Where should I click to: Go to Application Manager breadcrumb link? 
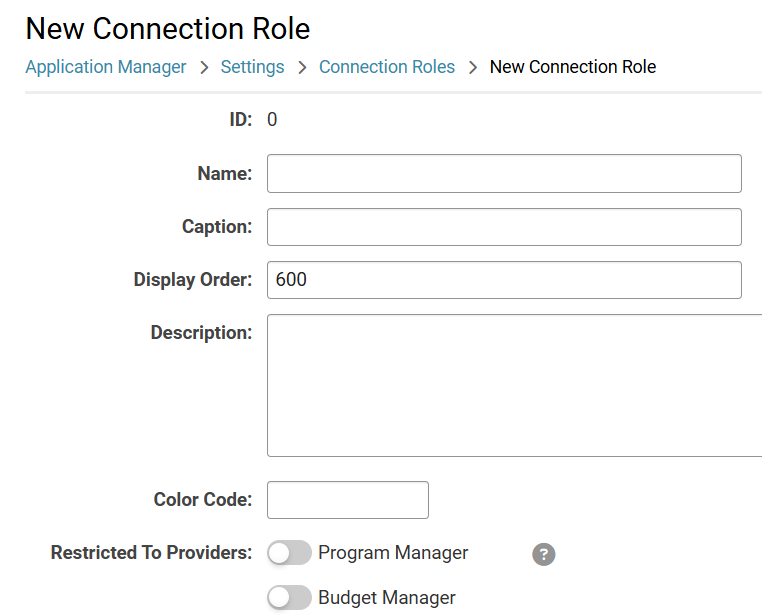coord(106,67)
